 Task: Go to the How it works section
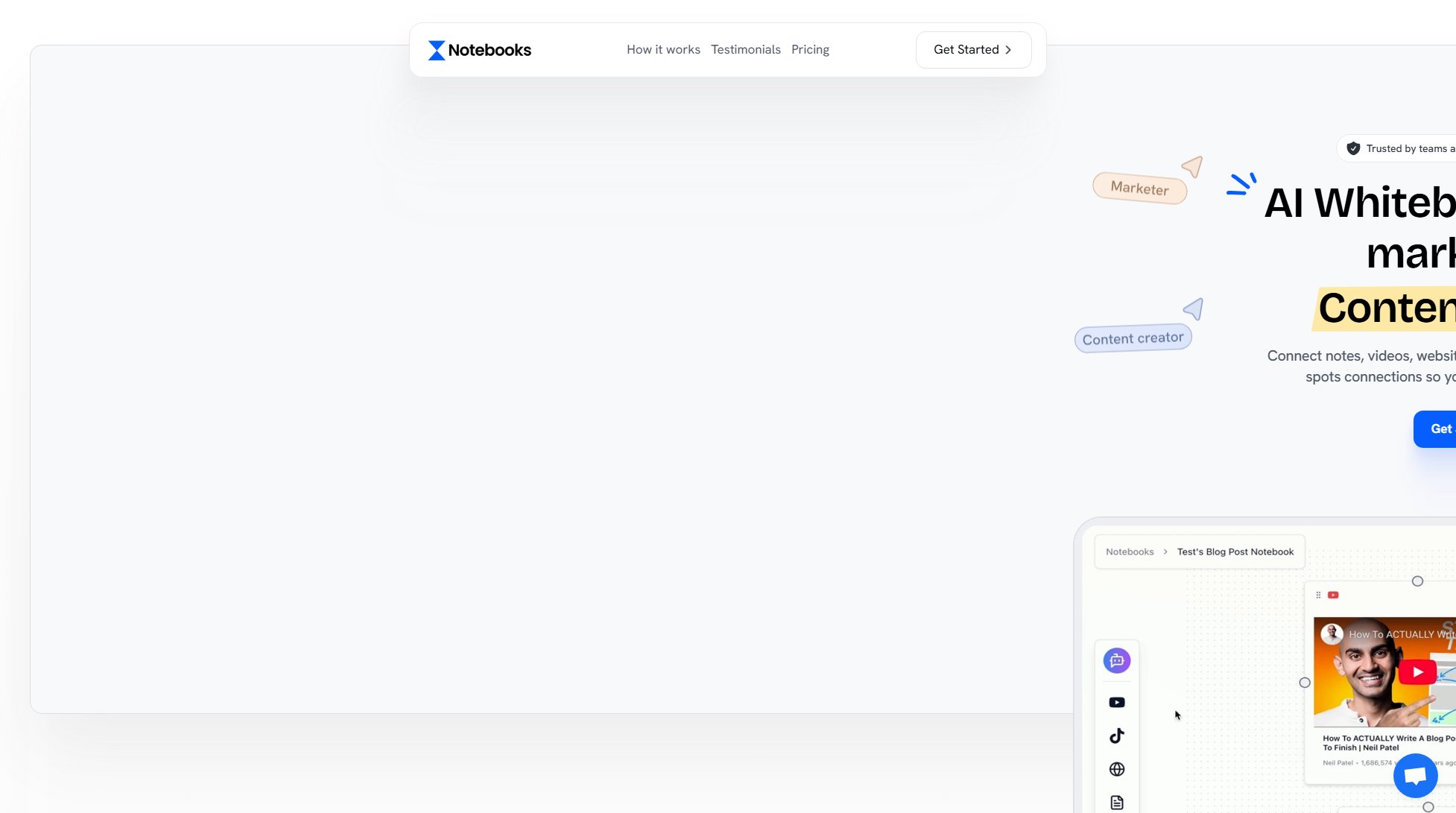[x=663, y=50]
